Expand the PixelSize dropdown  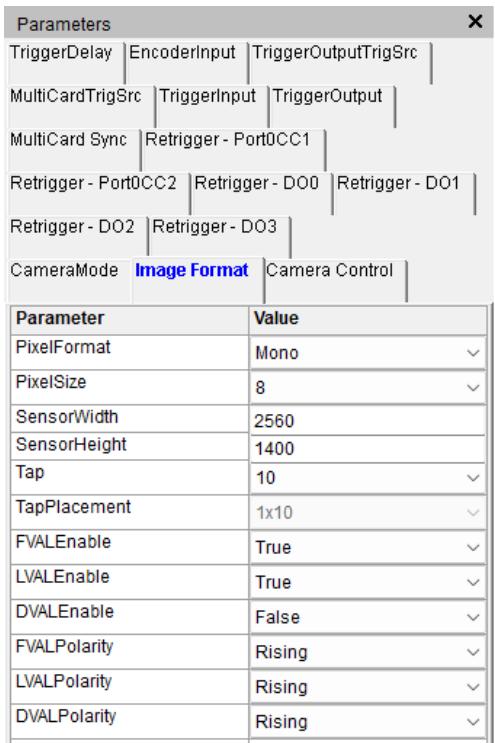(368, 388)
